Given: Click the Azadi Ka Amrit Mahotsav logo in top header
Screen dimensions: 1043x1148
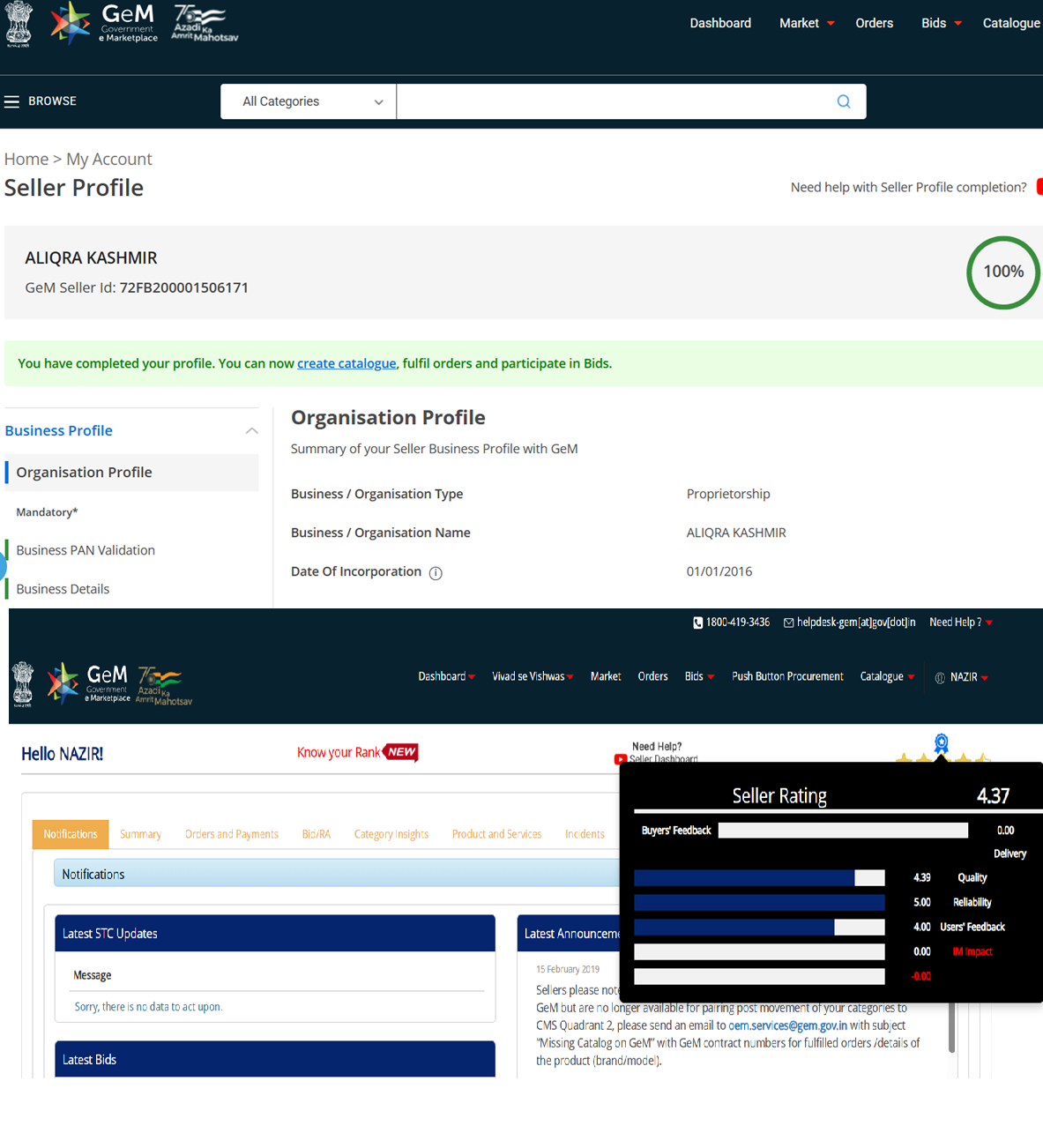Looking at the screenshot, I should [x=205, y=24].
